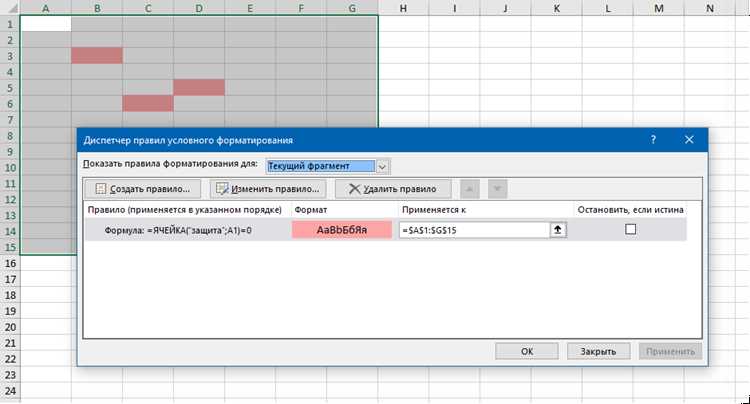Select row 7 header

point(10,120)
